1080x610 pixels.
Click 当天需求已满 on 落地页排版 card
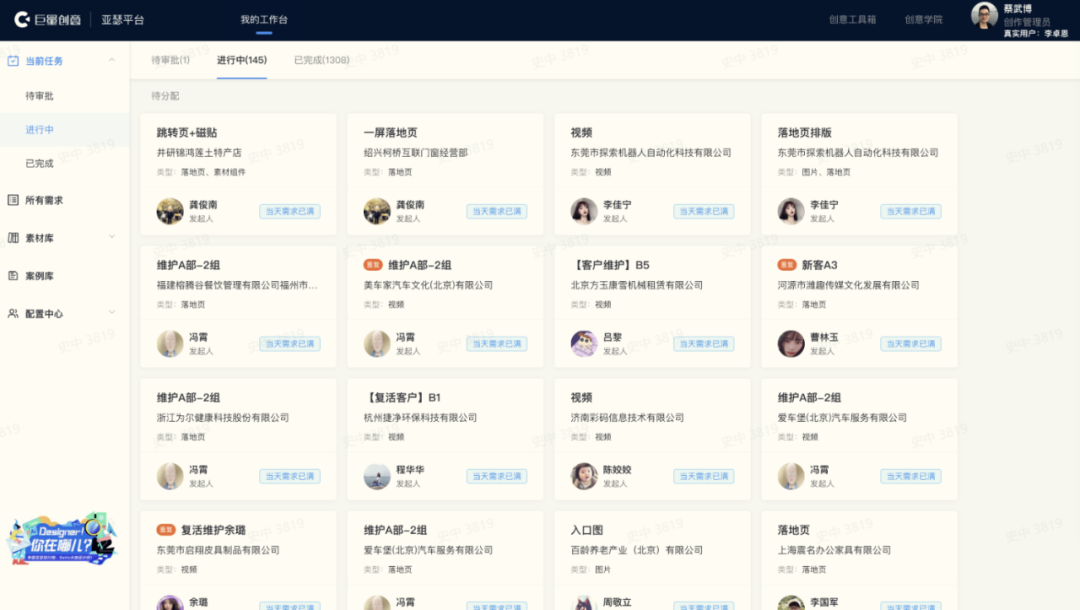point(911,211)
